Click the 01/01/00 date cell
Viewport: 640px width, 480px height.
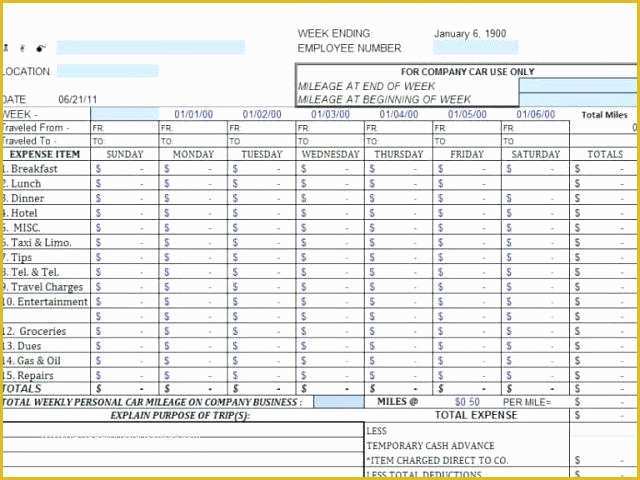click(x=193, y=114)
